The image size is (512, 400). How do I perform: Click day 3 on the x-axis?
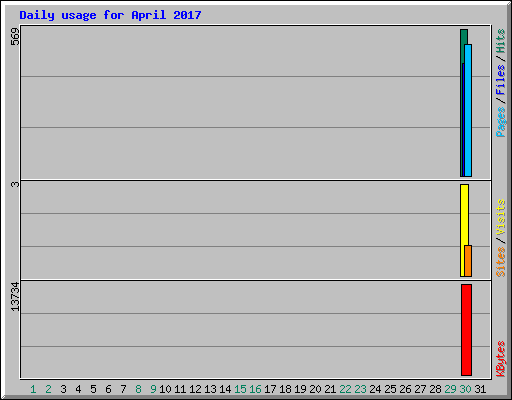click(x=63, y=389)
